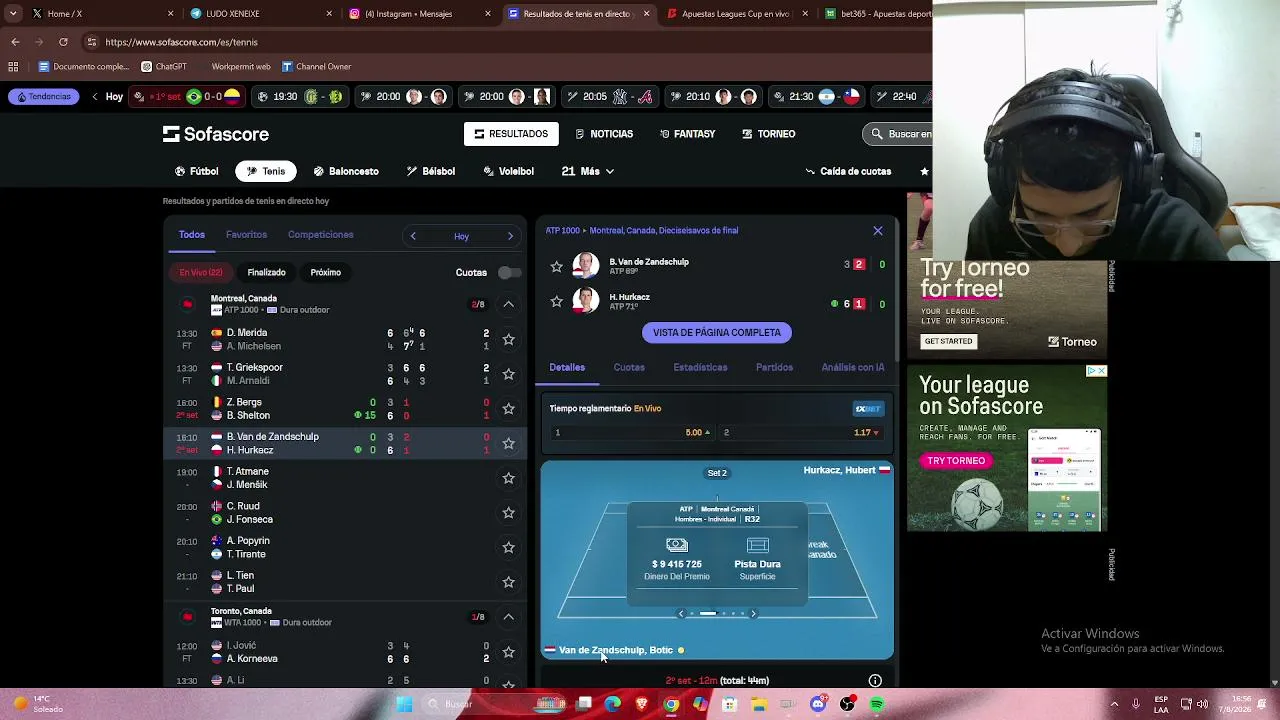Screen dimensions: 1280x720
Task: Open the '21 Más' sports dropdown
Action: click(588, 171)
